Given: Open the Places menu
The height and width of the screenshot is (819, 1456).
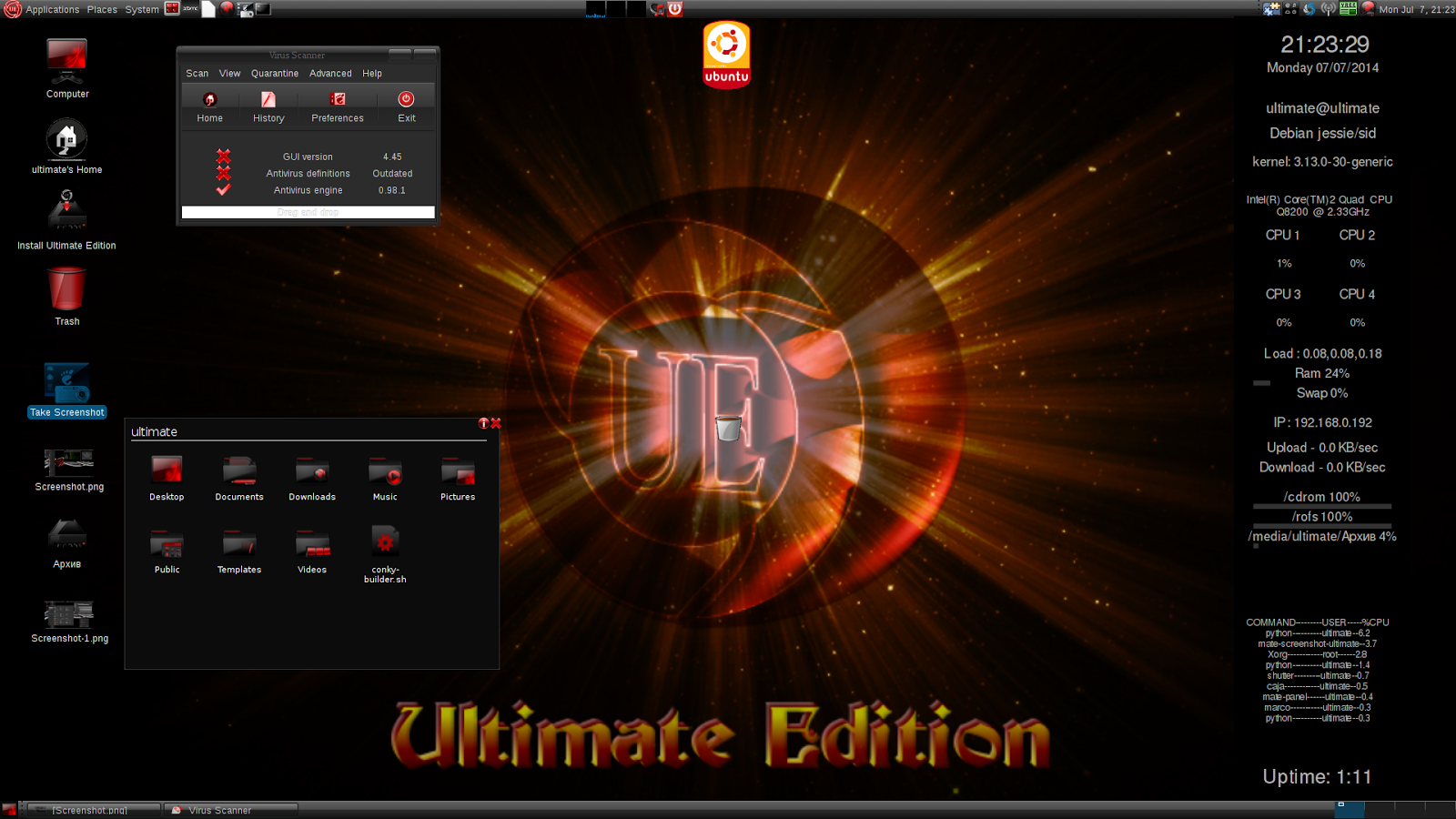Looking at the screenshot, I should 102,9.
